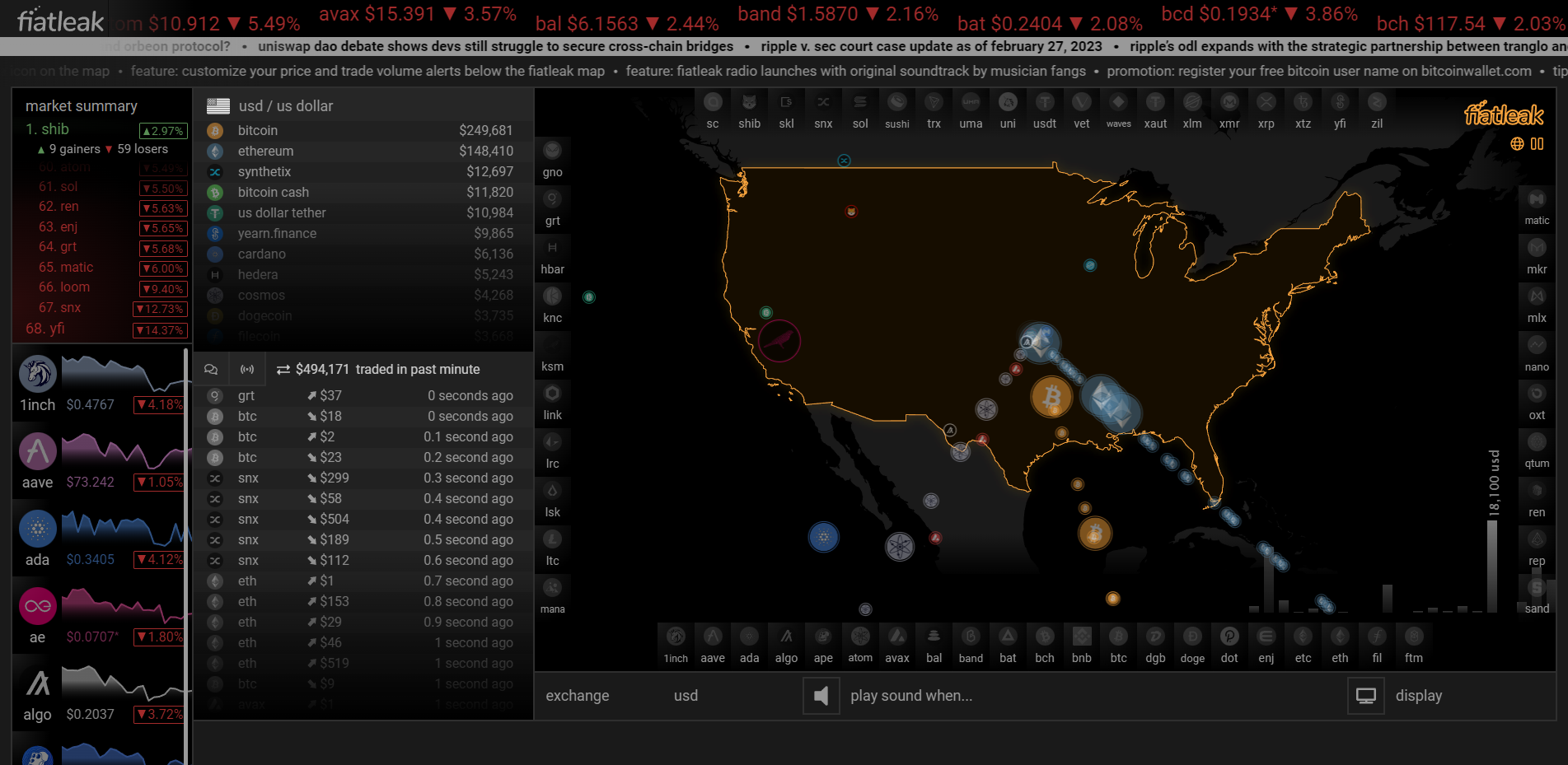Screen dimensions: 1568x765
Task: Open the usd currency selector below the map
Action: click(686, 696)
